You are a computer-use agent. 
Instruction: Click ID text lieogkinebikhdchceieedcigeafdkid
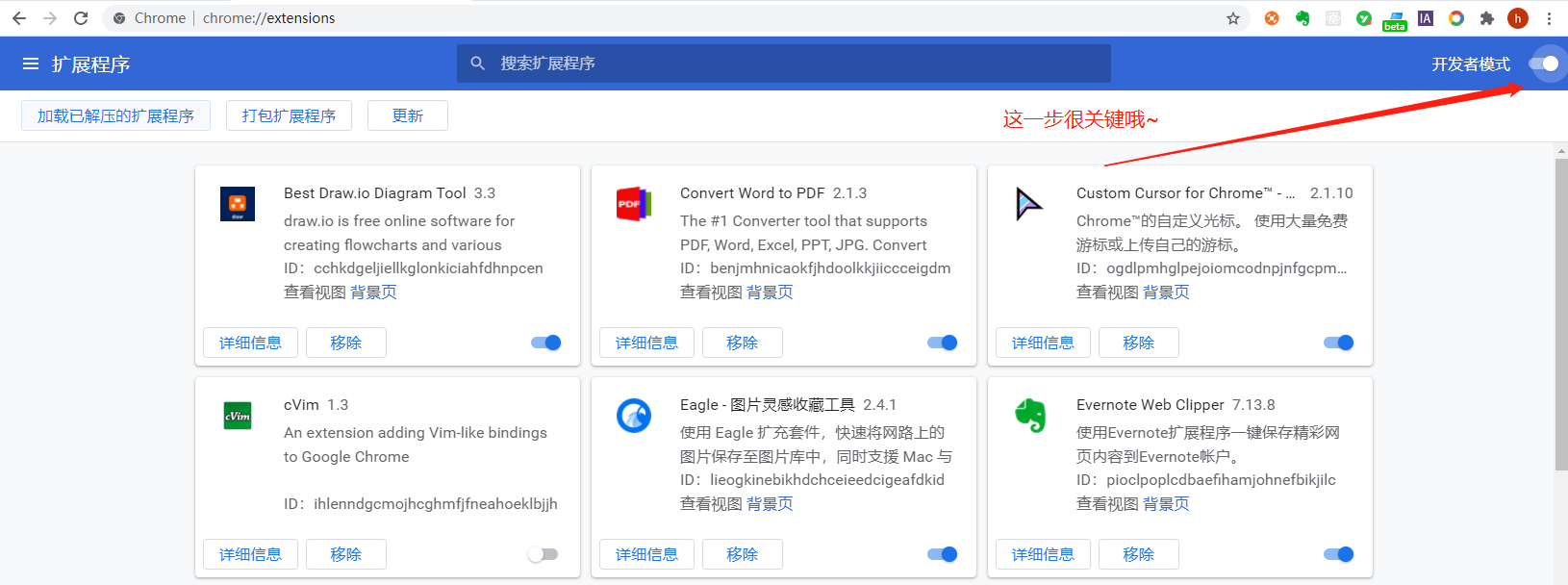[827, 480]
